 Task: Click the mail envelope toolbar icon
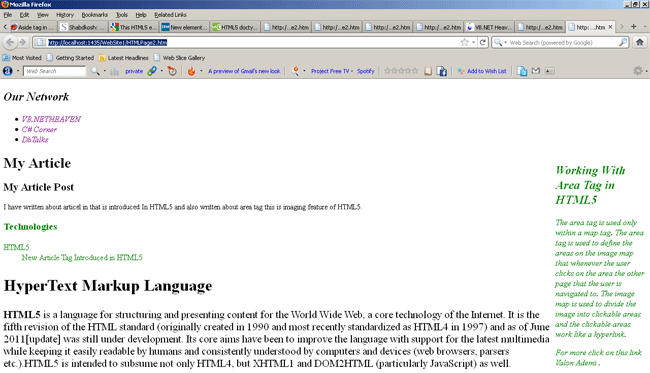pyautogui.click(x=536, y=71)
